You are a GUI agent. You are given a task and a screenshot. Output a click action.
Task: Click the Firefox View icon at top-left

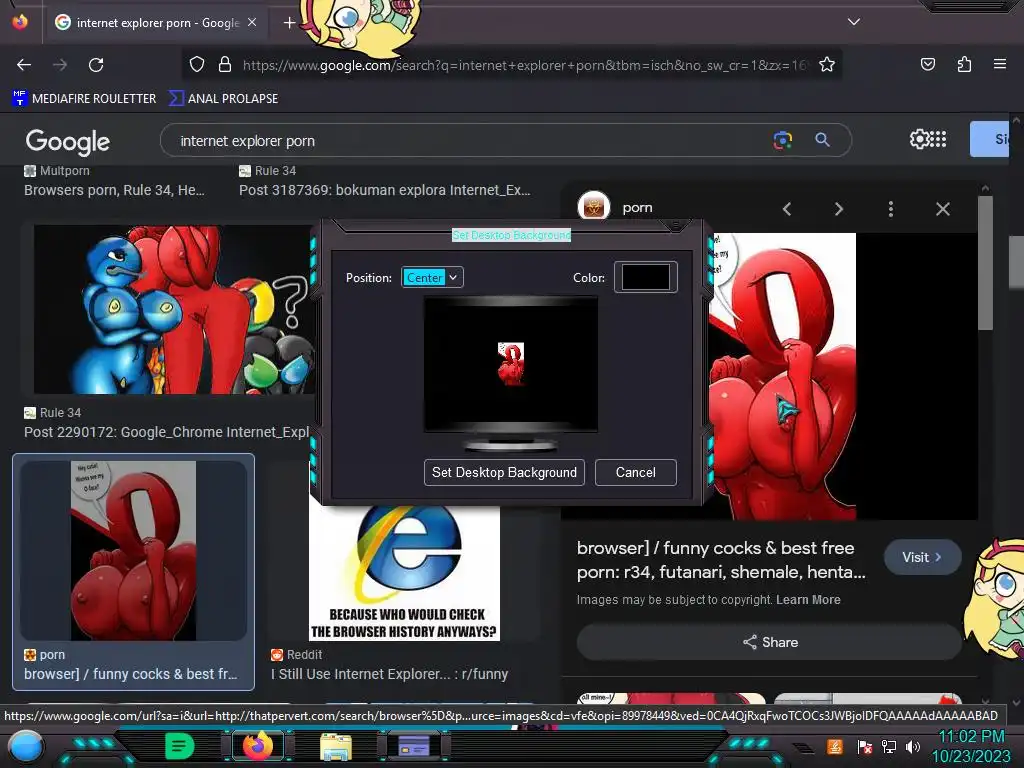(20, 22)
